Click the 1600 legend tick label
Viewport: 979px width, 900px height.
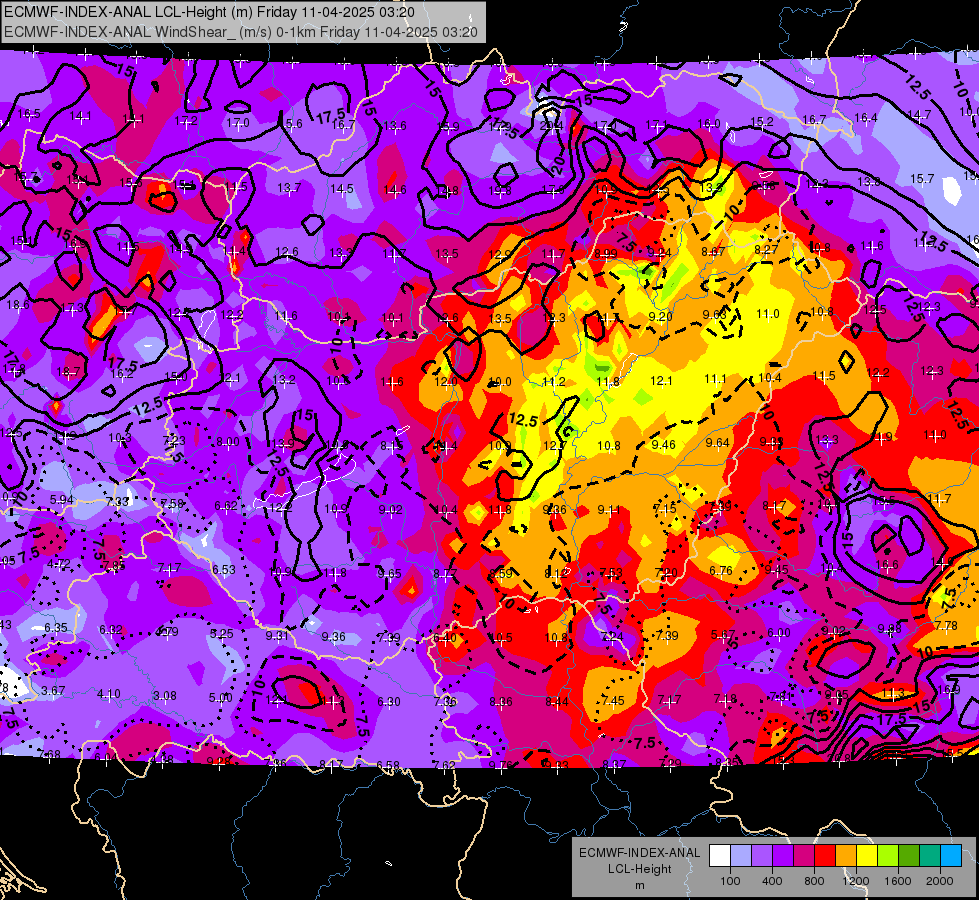click(898, 881)
